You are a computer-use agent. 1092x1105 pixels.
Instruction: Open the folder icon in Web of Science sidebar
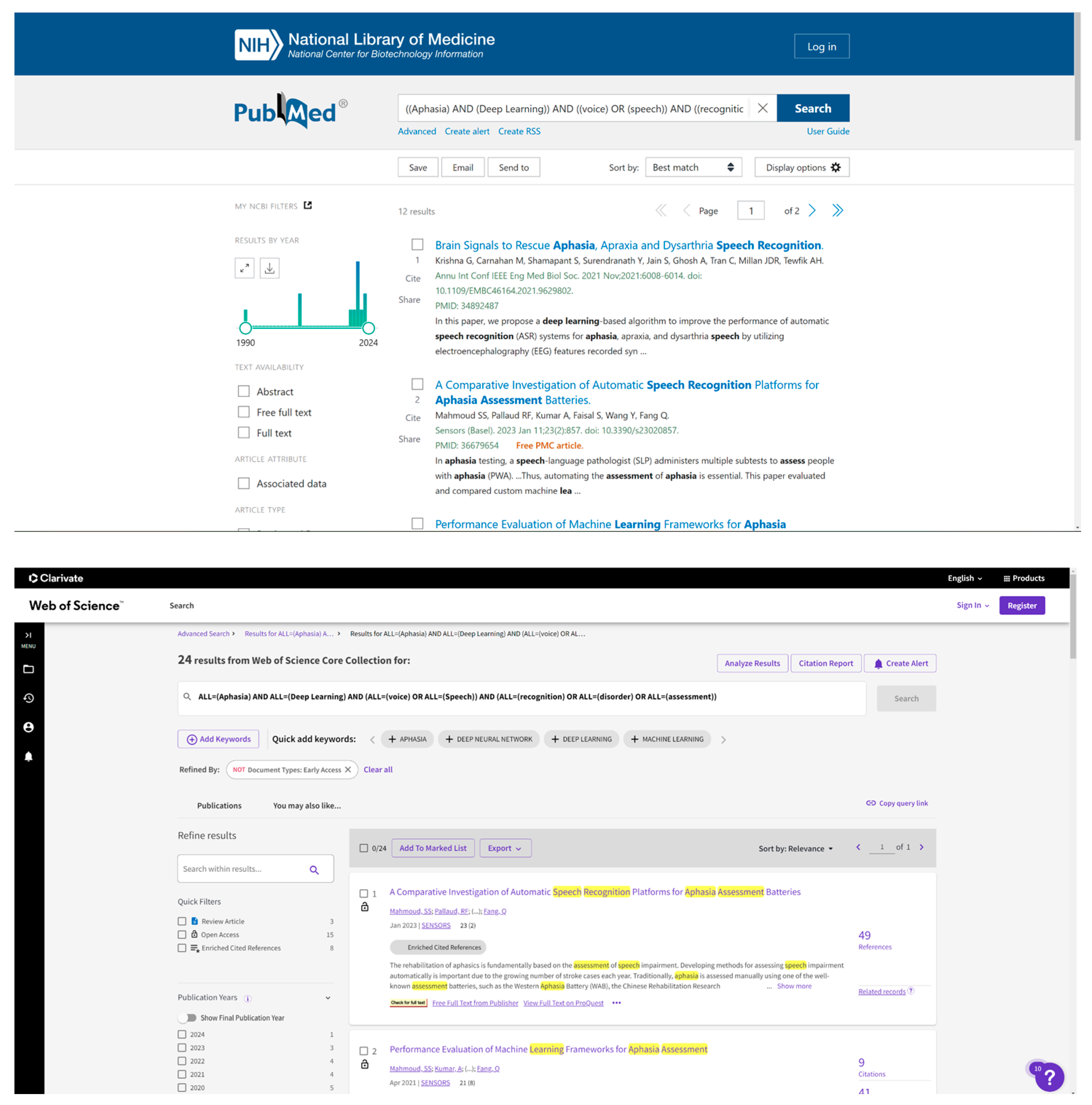tap(28, 669)
